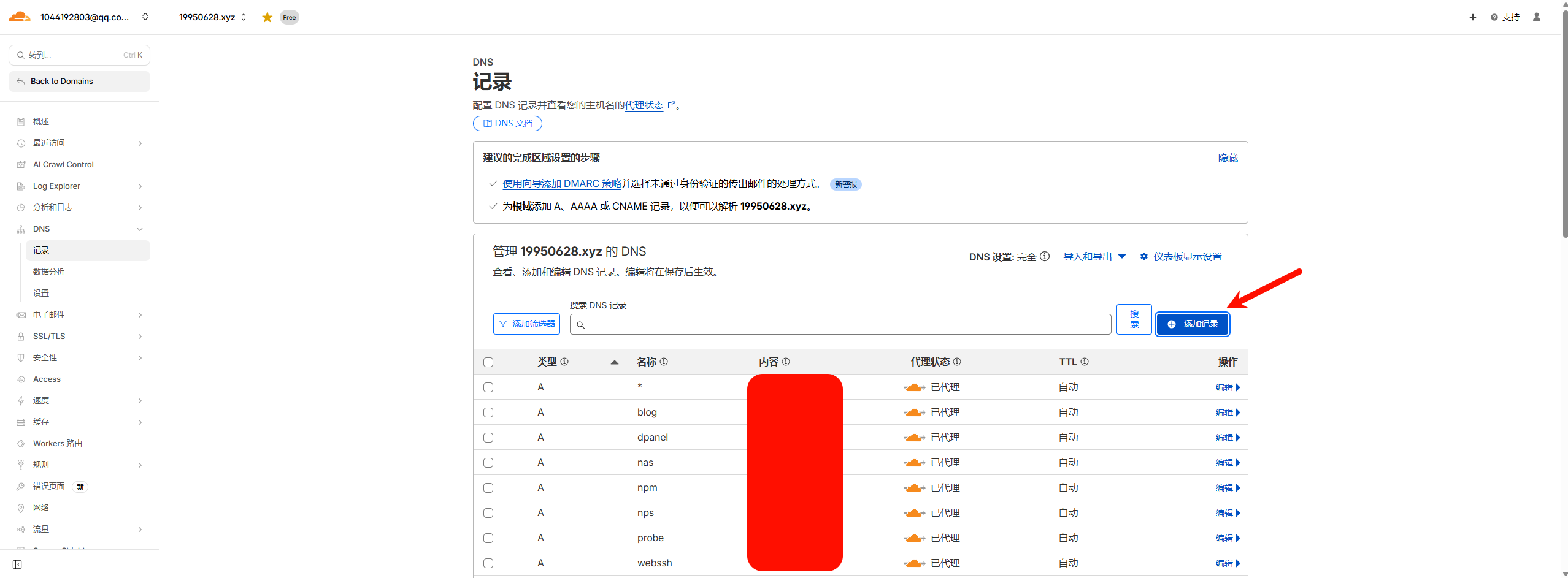Toggle the favorite star next to 19950628.xyz
The image size is (1568, 578).
coord(267,17)
